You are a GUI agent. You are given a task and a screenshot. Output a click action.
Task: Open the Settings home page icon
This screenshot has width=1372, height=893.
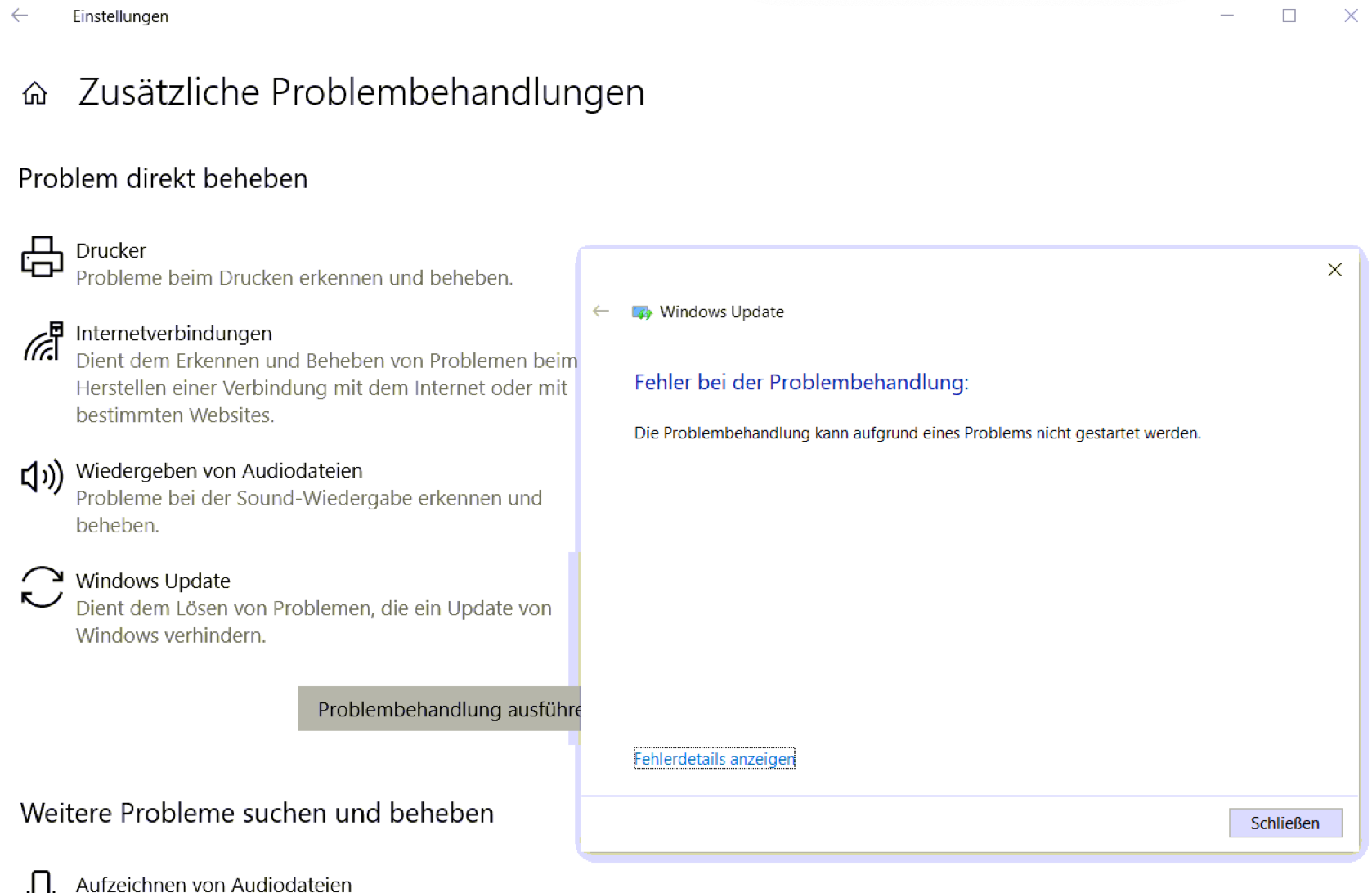[x=34, y=93]
